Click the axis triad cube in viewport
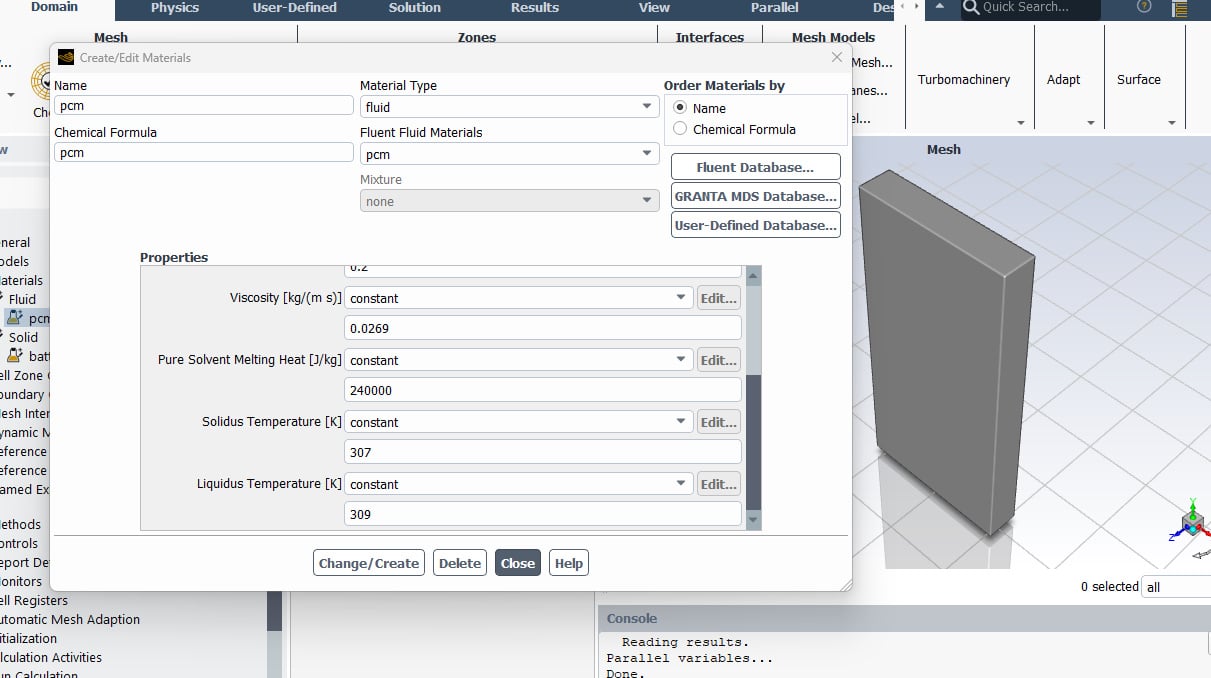 [x=1193, y=522]
